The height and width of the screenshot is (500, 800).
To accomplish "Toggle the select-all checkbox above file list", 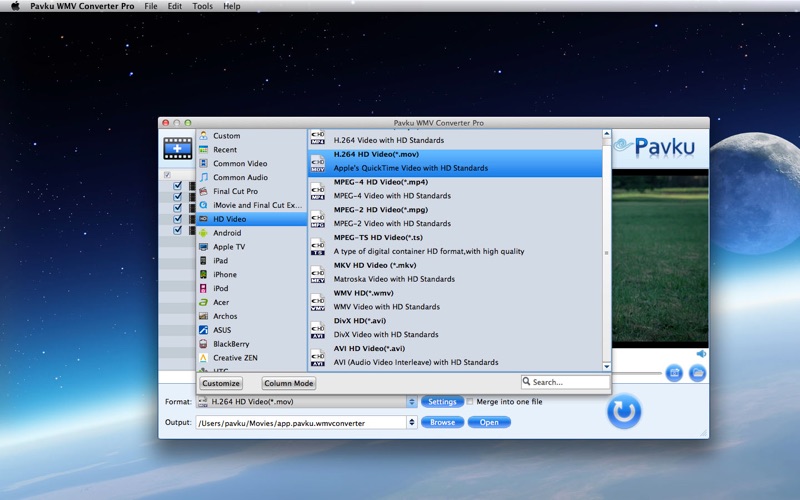I will click(167, 175).
